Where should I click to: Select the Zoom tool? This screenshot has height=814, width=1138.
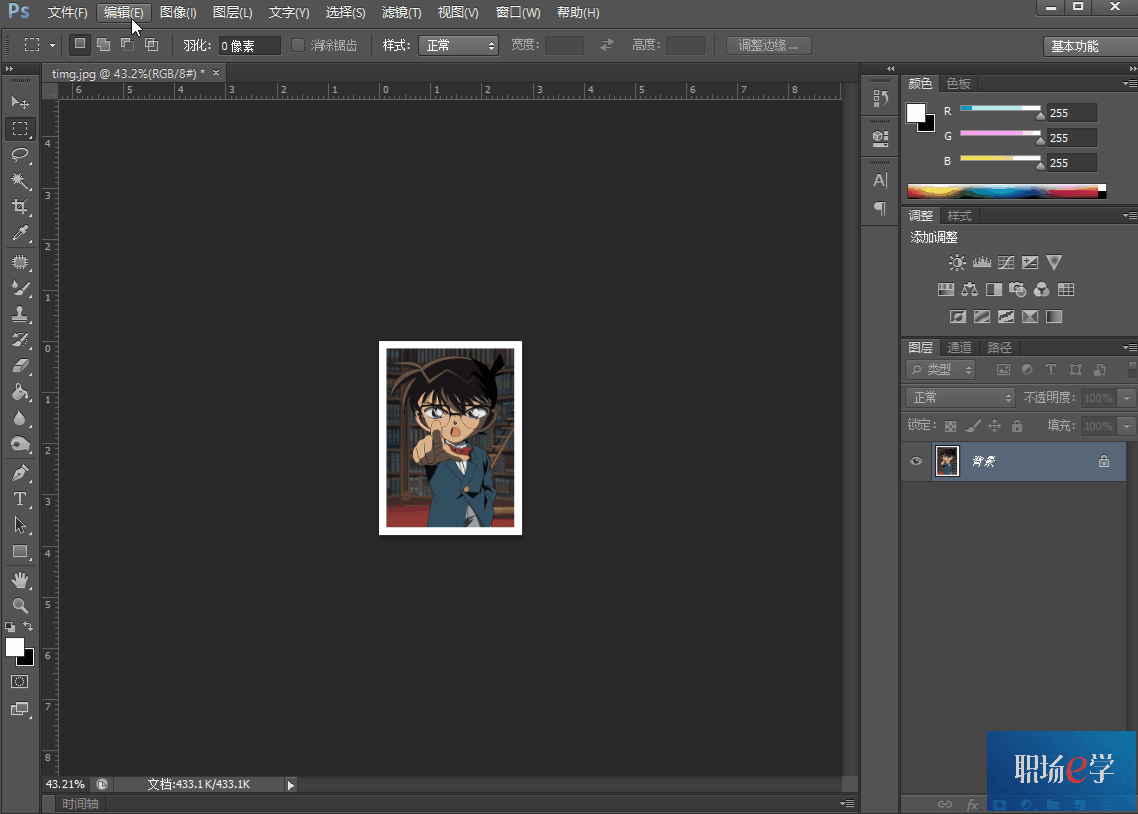coord(19,606)
